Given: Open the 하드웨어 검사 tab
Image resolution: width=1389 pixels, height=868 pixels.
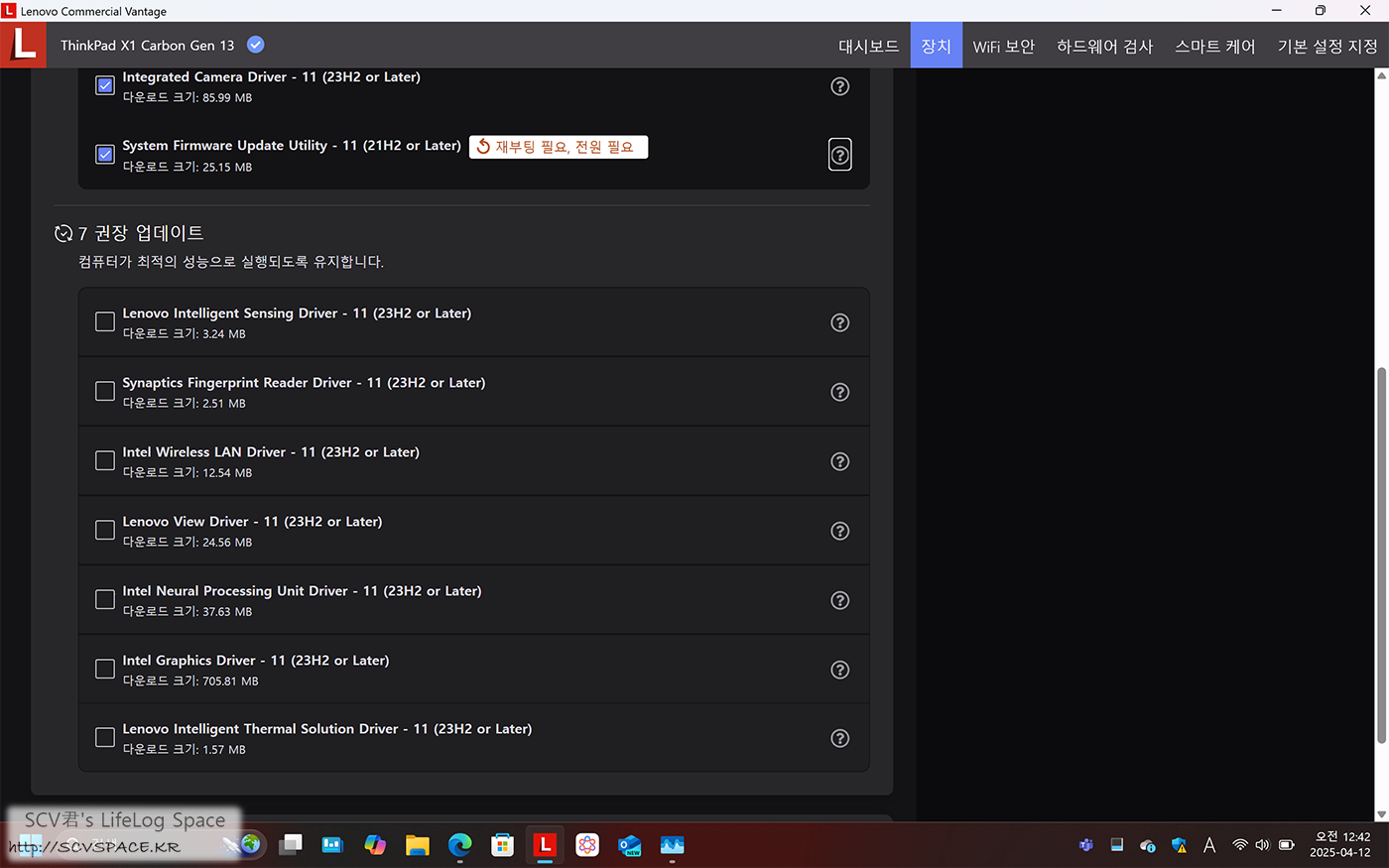Looking at the screenshot, I should coord(1104,46).
